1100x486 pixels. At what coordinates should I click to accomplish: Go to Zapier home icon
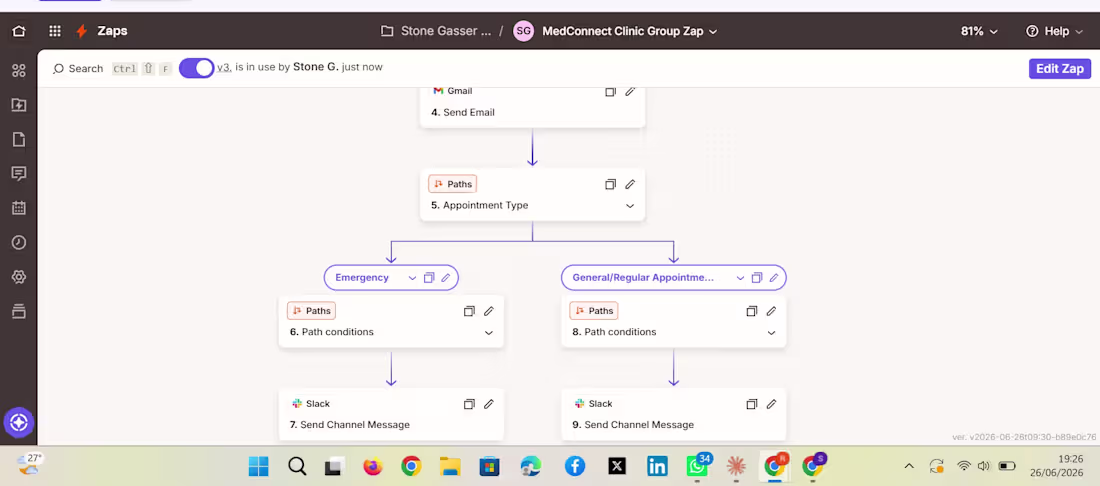(x=19, y=31)
